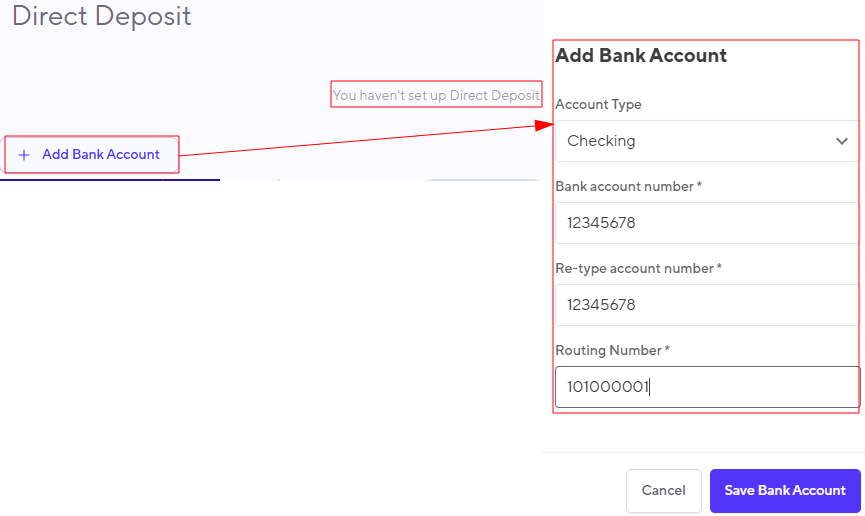Click the red arrowhead pointing at the form

pos(544,125)
